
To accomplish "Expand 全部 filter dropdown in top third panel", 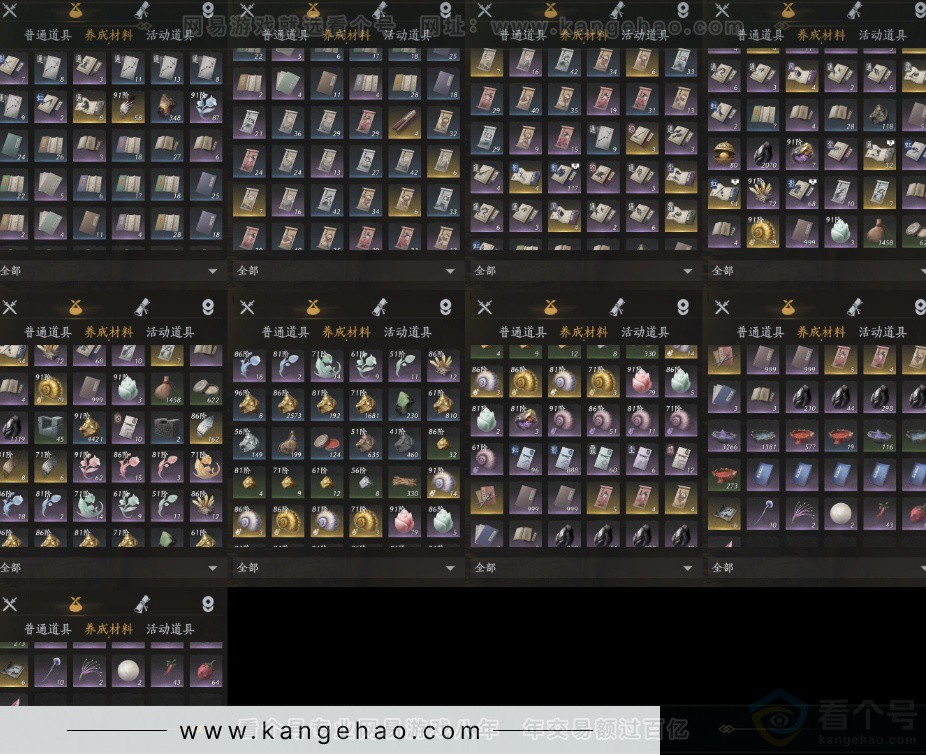I will click(x=583, y=271).
